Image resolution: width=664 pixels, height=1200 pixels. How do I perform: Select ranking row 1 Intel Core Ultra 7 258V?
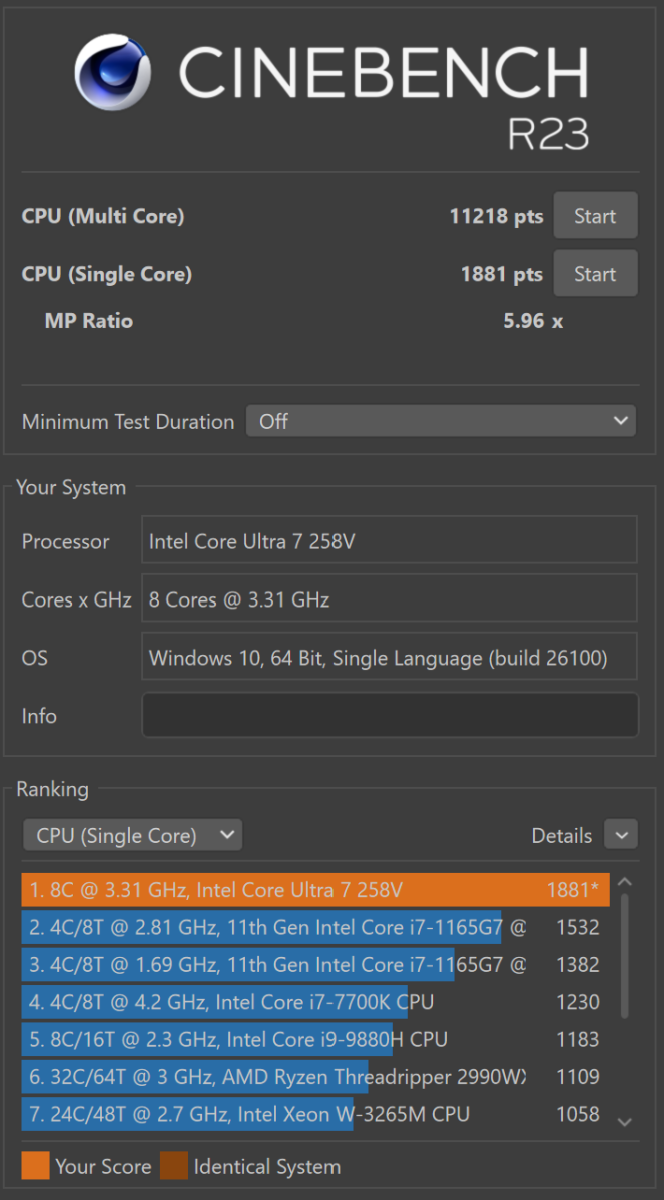tap(315, 890)
